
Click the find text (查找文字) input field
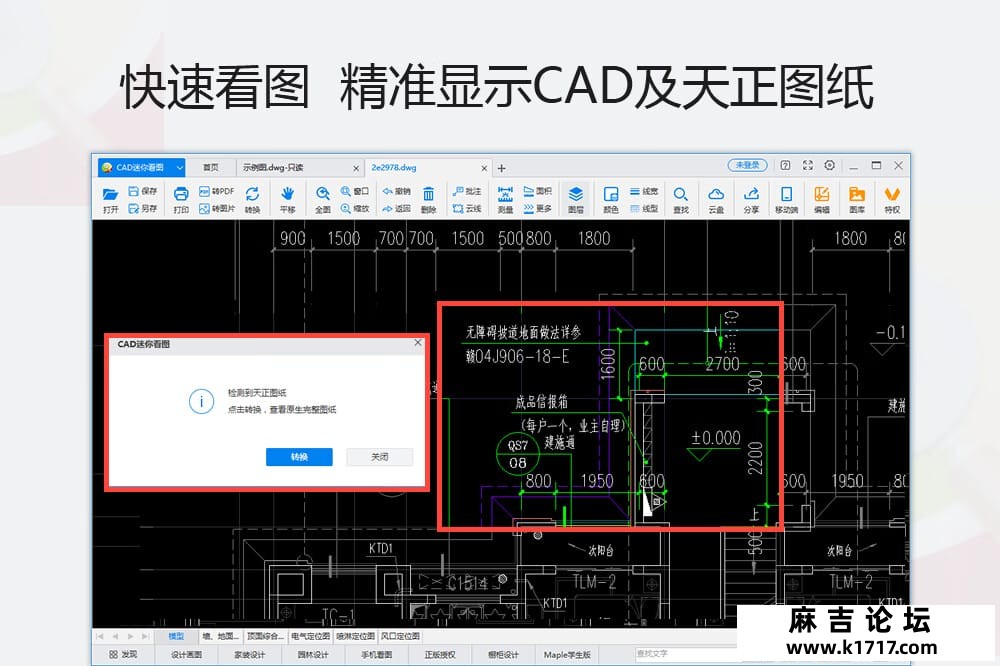coord(686,654)
